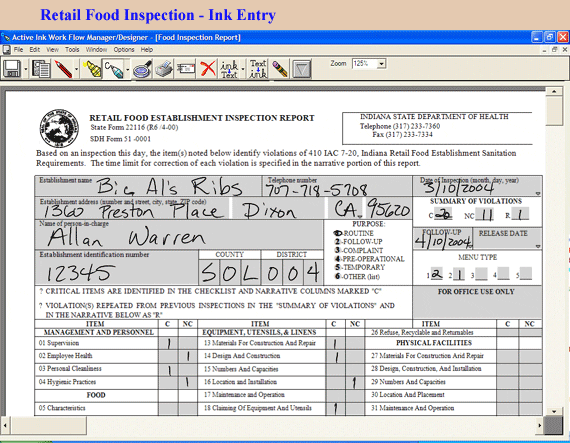The image size is (570, 443).
Task: Click the Text to ink icon
Action: (258, 69)
